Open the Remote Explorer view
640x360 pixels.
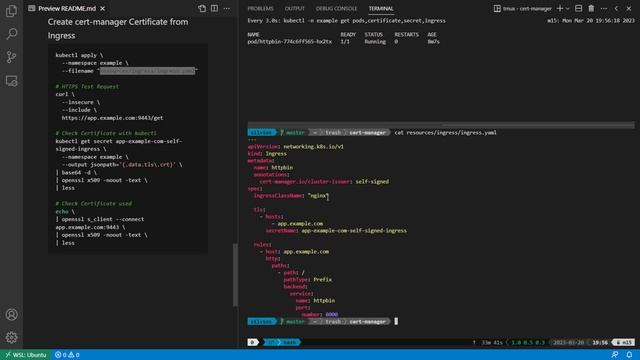pyautogui.click(x=11, y=81)
